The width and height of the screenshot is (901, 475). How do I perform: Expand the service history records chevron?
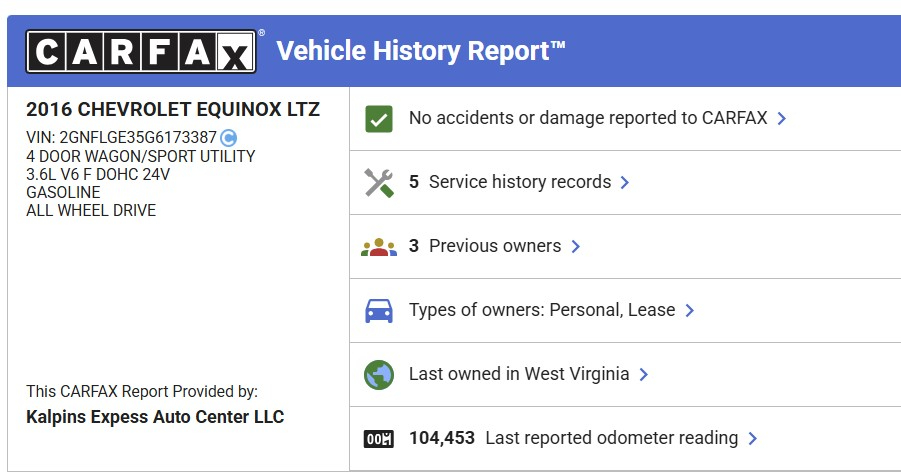point(625,183)
